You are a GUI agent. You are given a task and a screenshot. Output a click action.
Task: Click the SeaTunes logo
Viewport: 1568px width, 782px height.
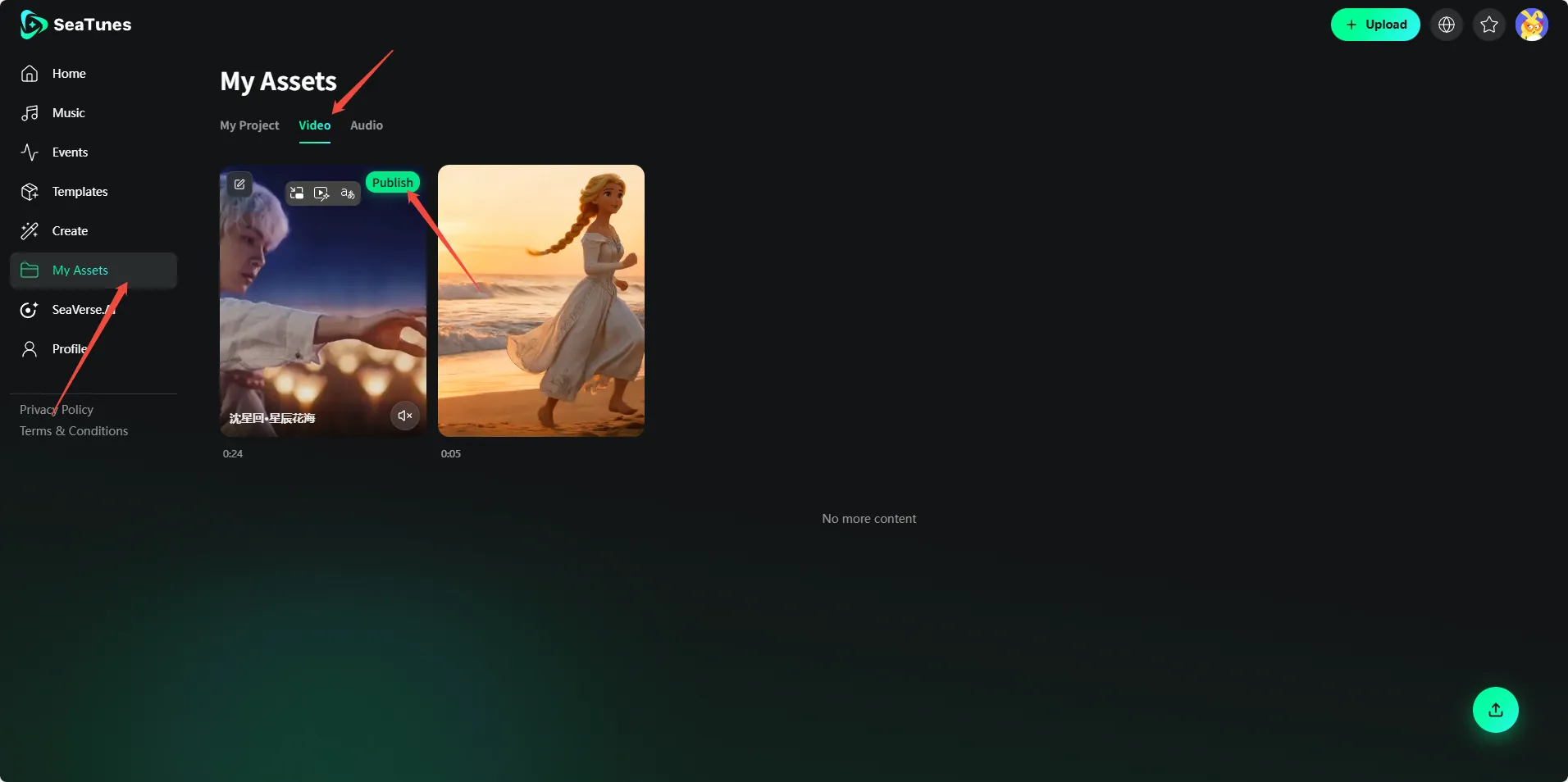pos(75,25)
